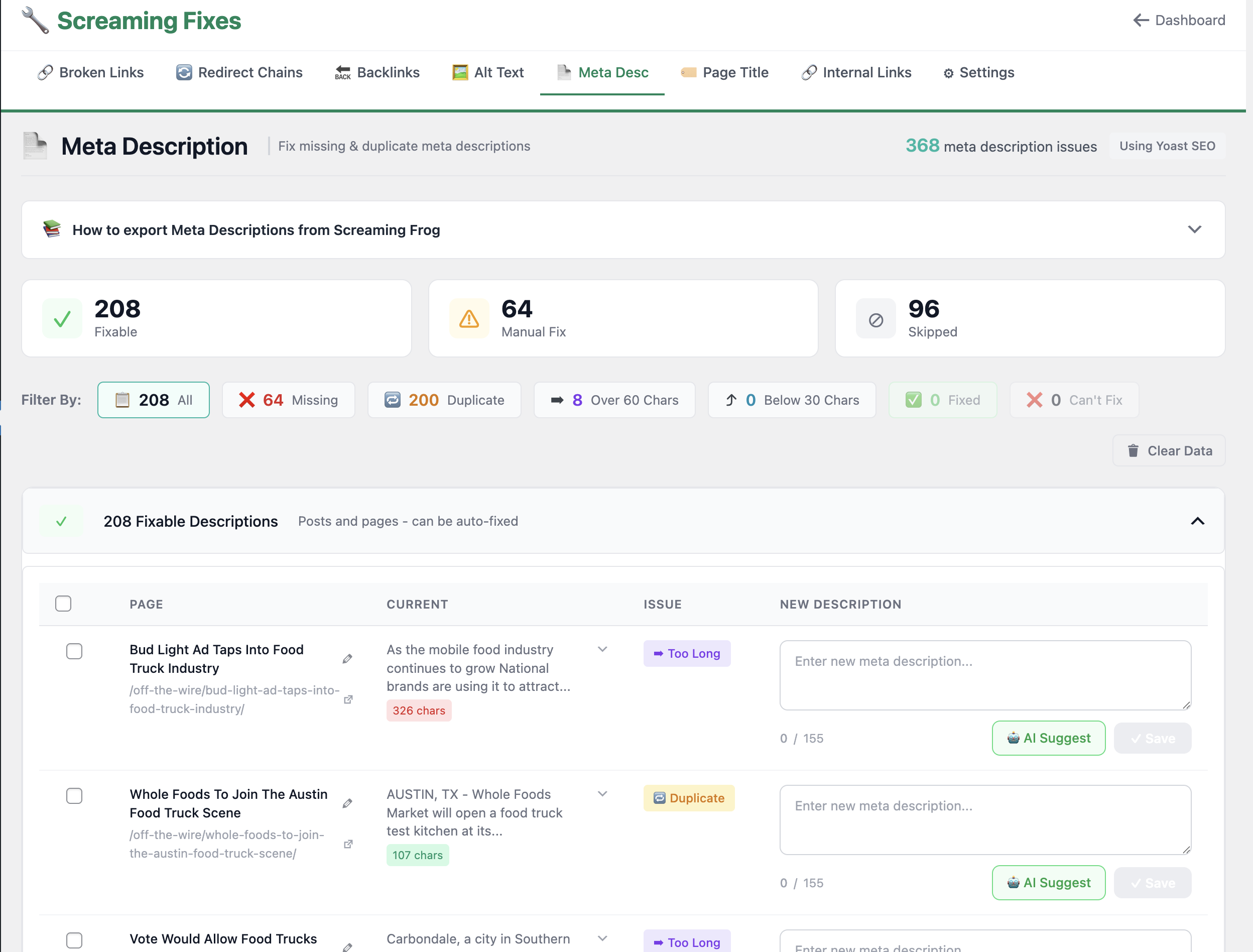
Task: Click the Backlinks arrow icon
Action: coord(342,72)
